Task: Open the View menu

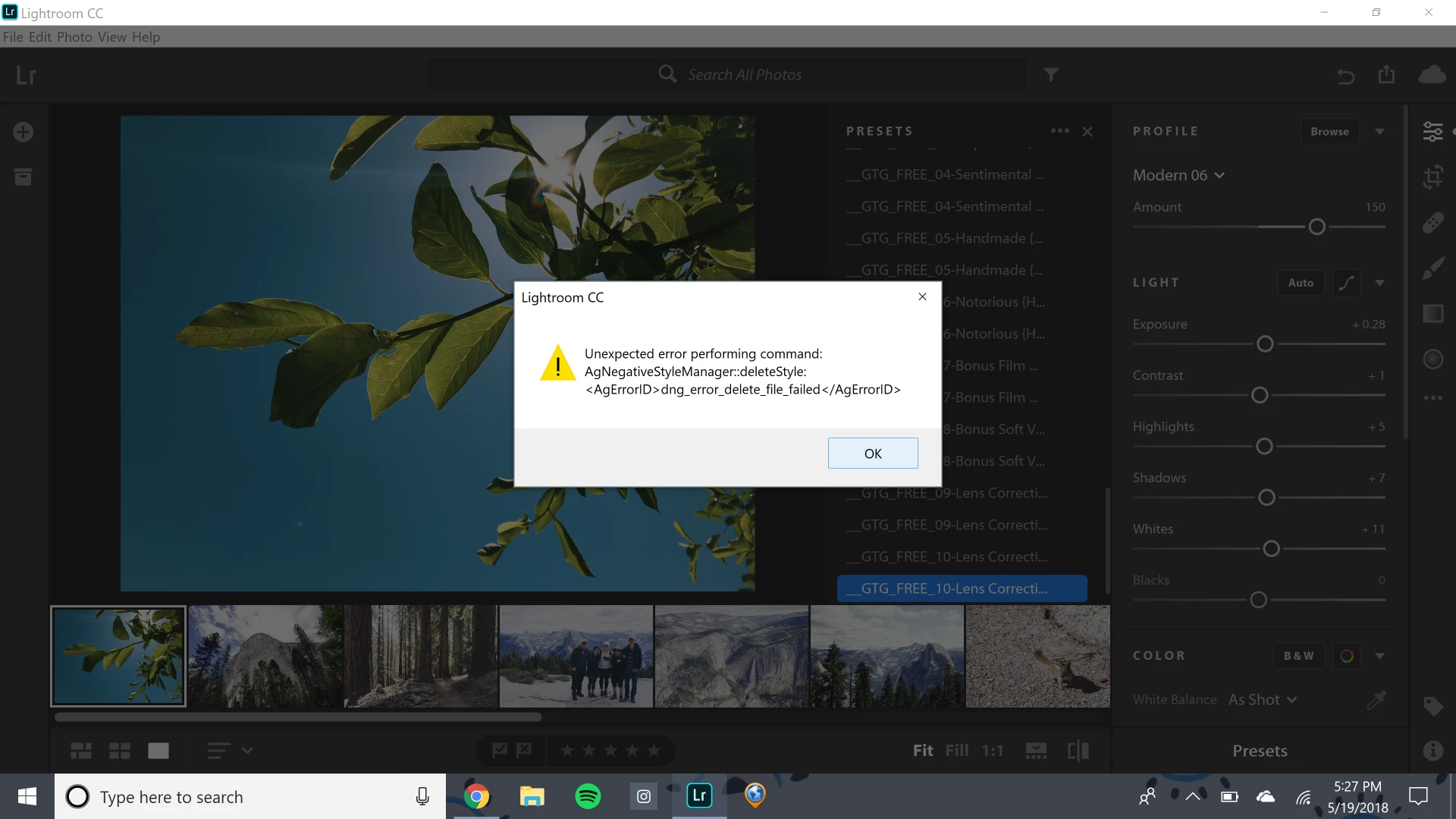Action: pyautogui.click(x=111, y=36)
